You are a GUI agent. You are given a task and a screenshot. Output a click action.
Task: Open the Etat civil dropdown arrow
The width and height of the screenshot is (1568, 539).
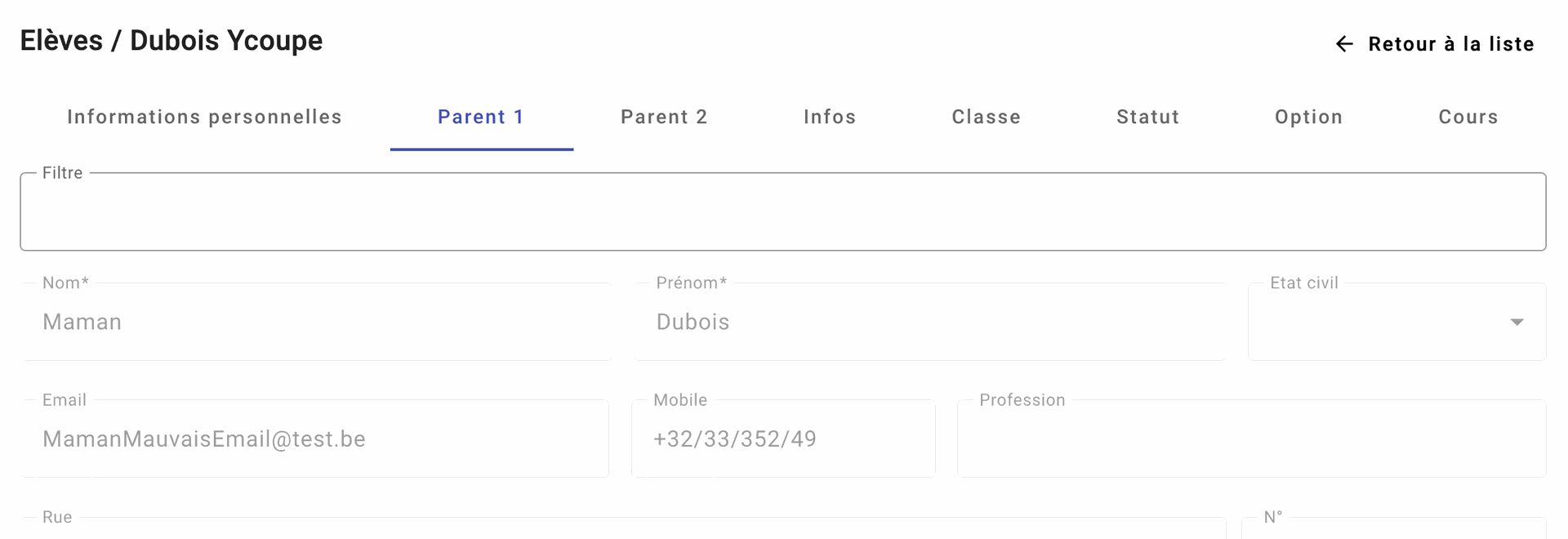[1517, 323]
